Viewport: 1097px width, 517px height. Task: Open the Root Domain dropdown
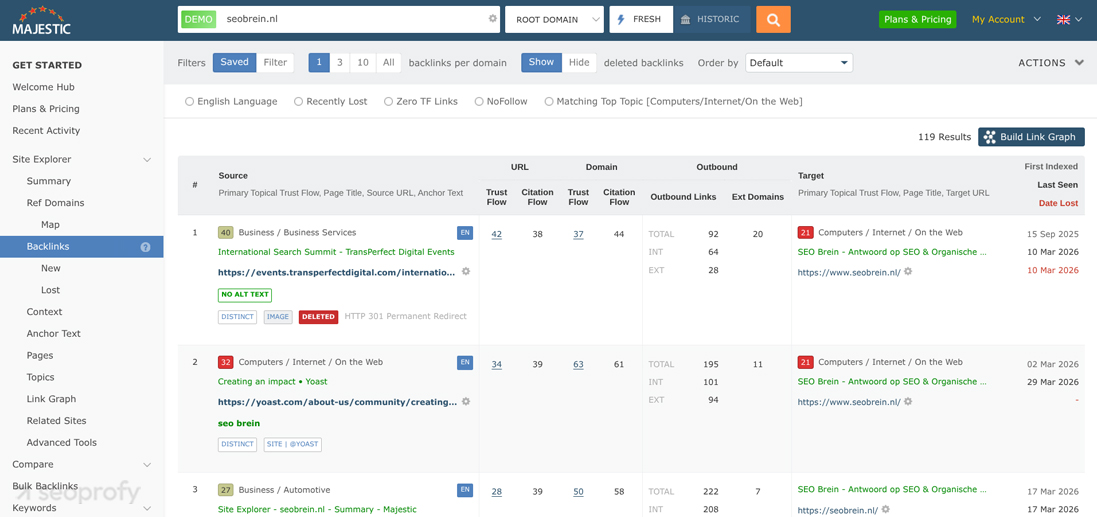(555, 19)
